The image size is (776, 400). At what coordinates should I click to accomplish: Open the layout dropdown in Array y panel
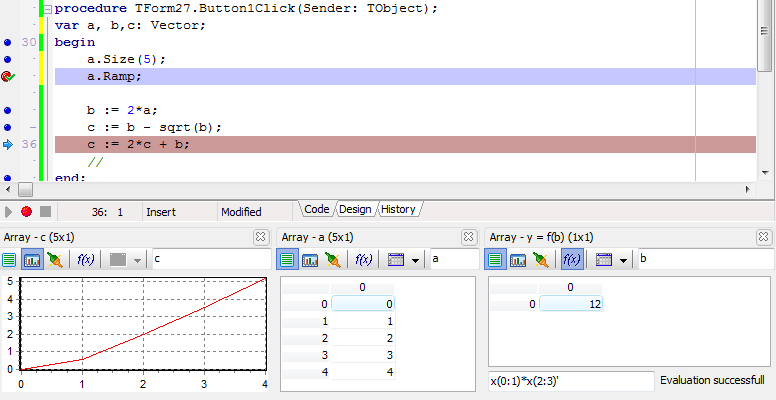click(611, 260)
